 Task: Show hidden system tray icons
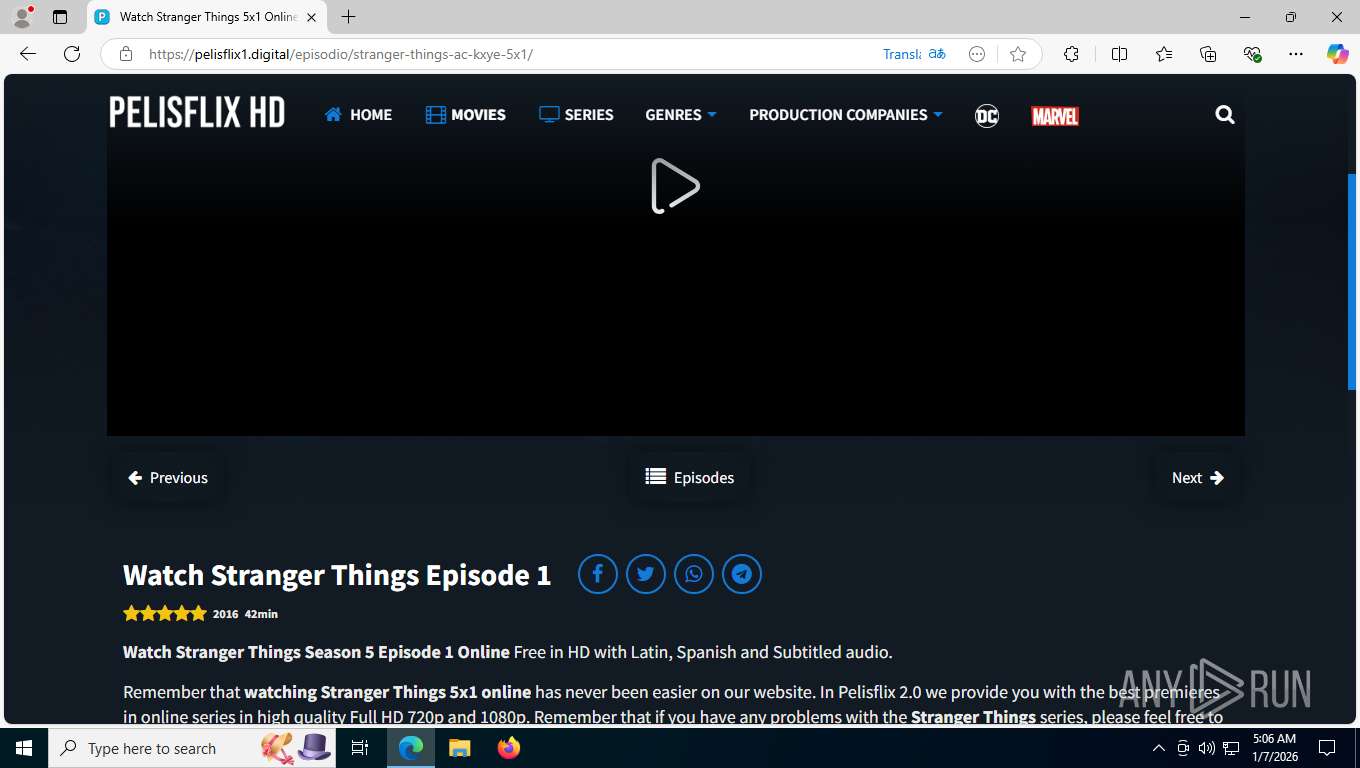[x=1159, y=748]
